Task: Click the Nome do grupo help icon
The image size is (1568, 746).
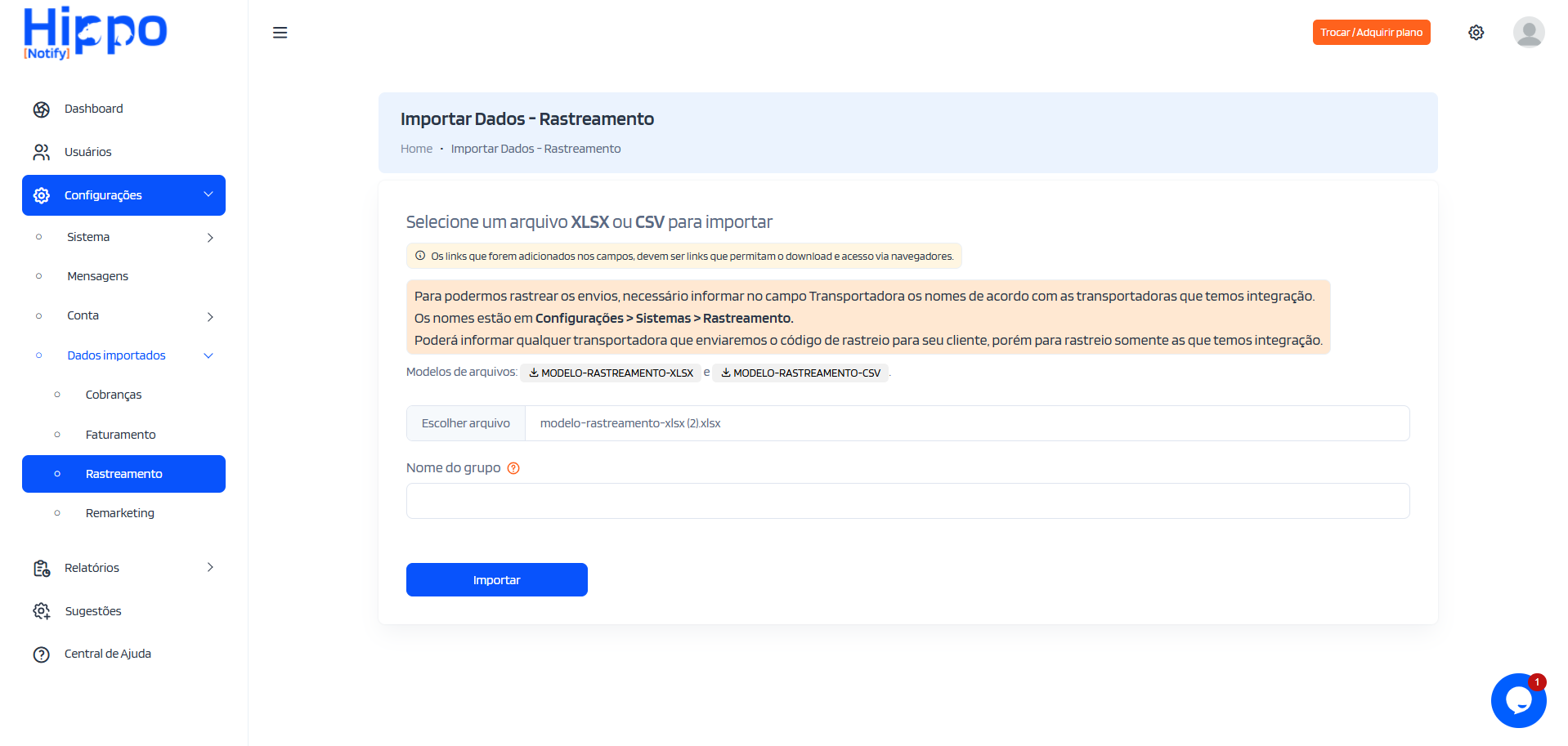Action: (513, 468)
